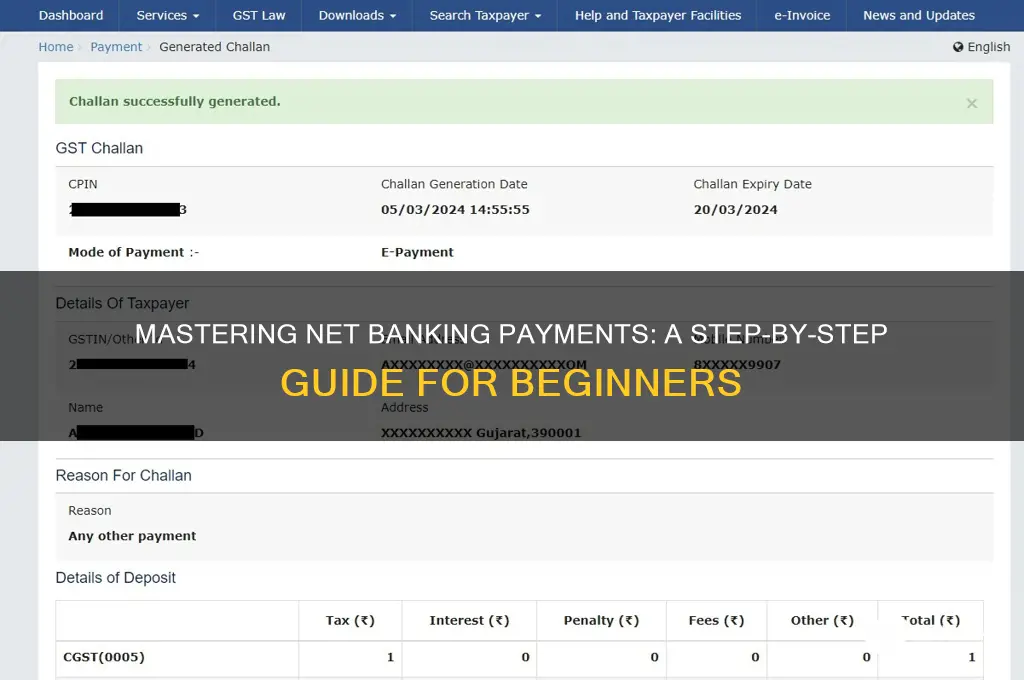This screenshot has width=1024, height=680.
Task: Go to Payment breadcrumb link
Action: 116,47
